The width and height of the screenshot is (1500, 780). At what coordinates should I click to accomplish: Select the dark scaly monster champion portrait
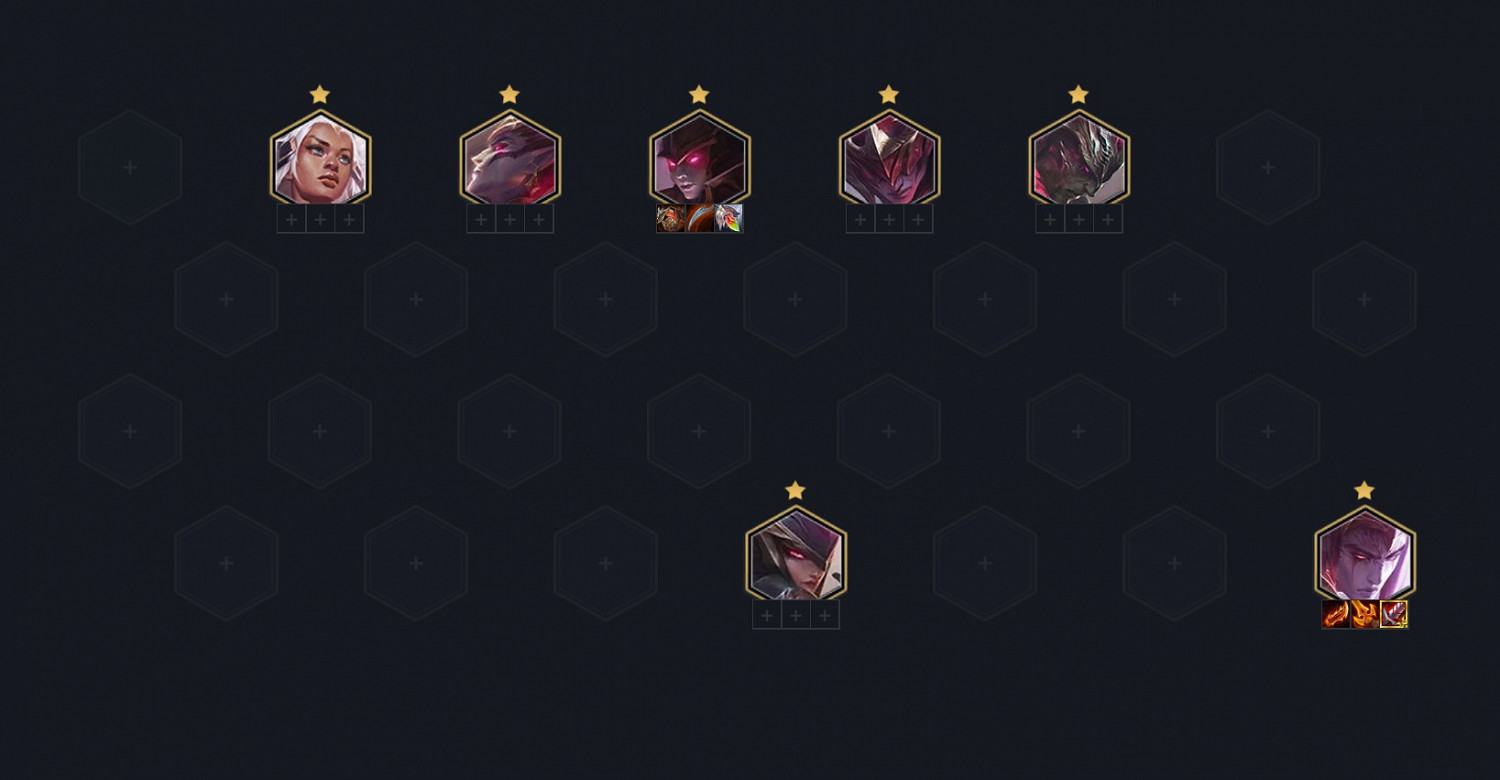click(1079, 160)
